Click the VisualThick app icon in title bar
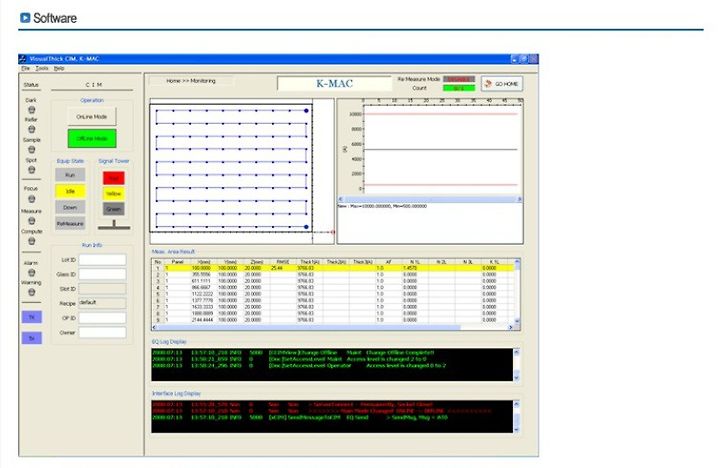720x468 pixels. coord(23,59)
